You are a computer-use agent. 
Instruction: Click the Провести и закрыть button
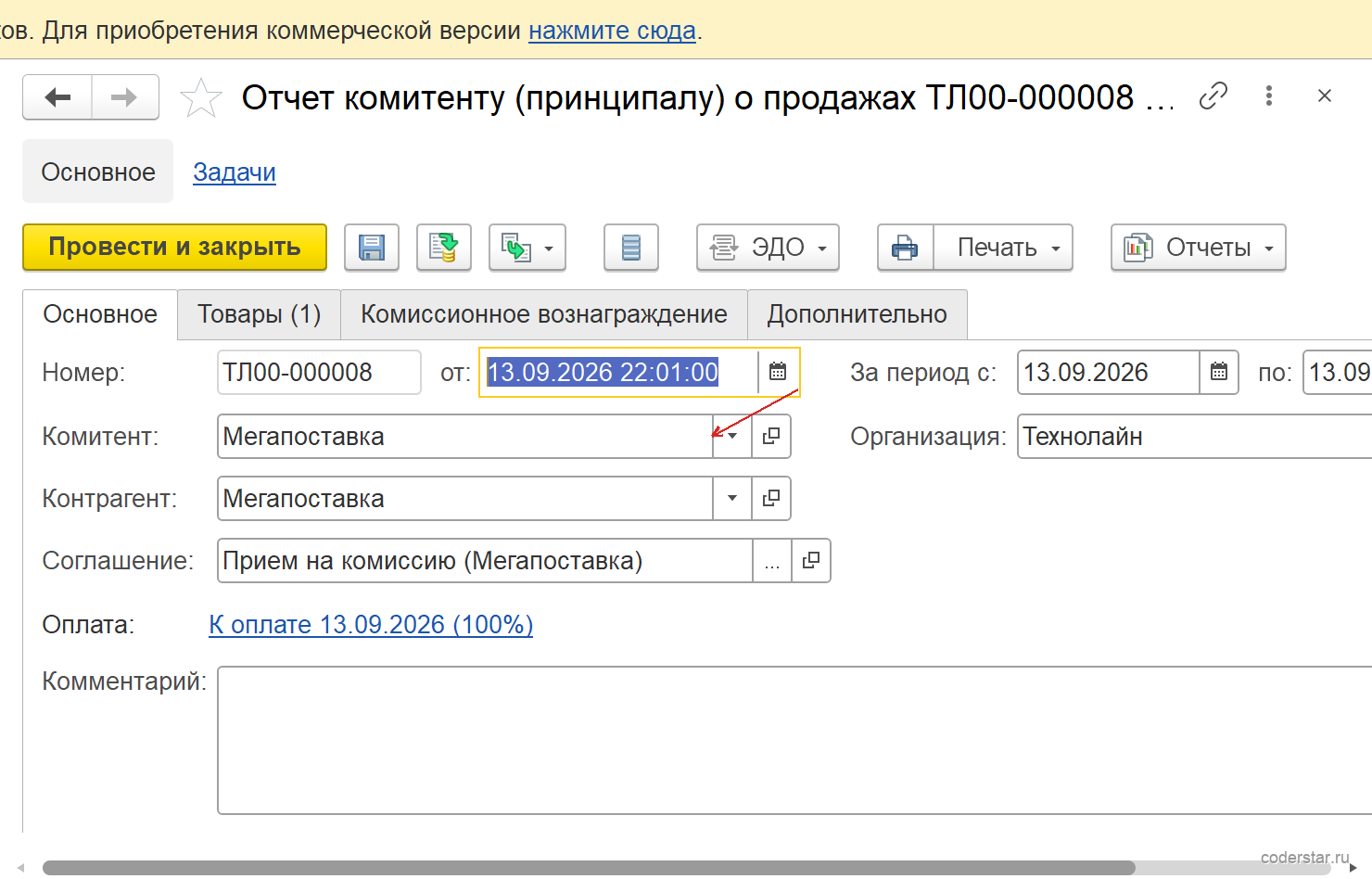(x=175, y=248)
